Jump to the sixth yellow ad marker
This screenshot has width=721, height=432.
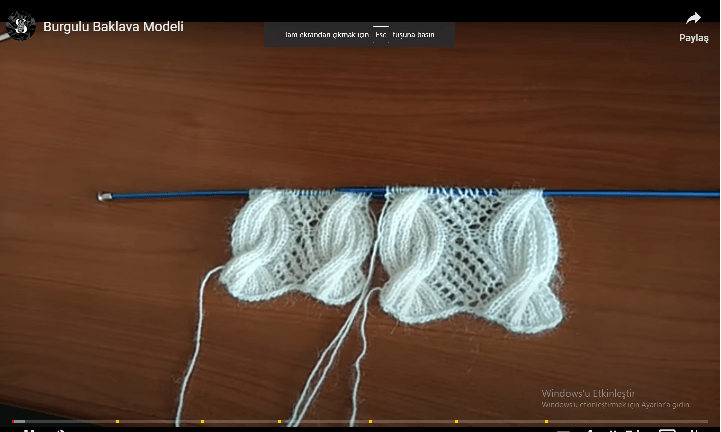point(546,421)
